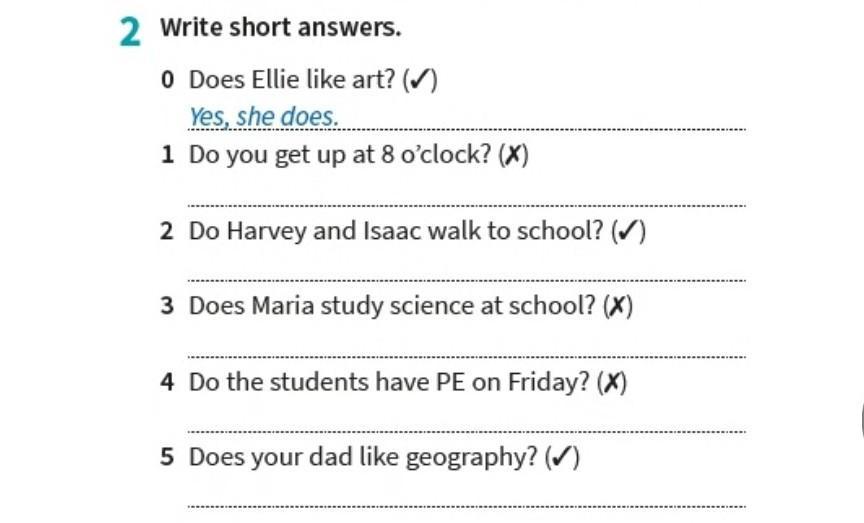Click the question 'Do you get up at 8 o'clock?'
This screenshot has width=864, height=523.
coord(340,156)
